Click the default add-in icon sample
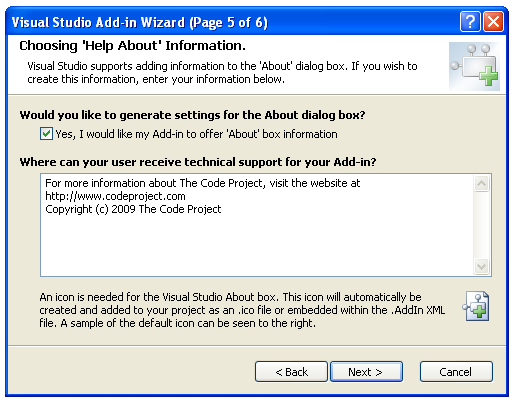Screen dimensions: 513x401 (x=476, y=306)
